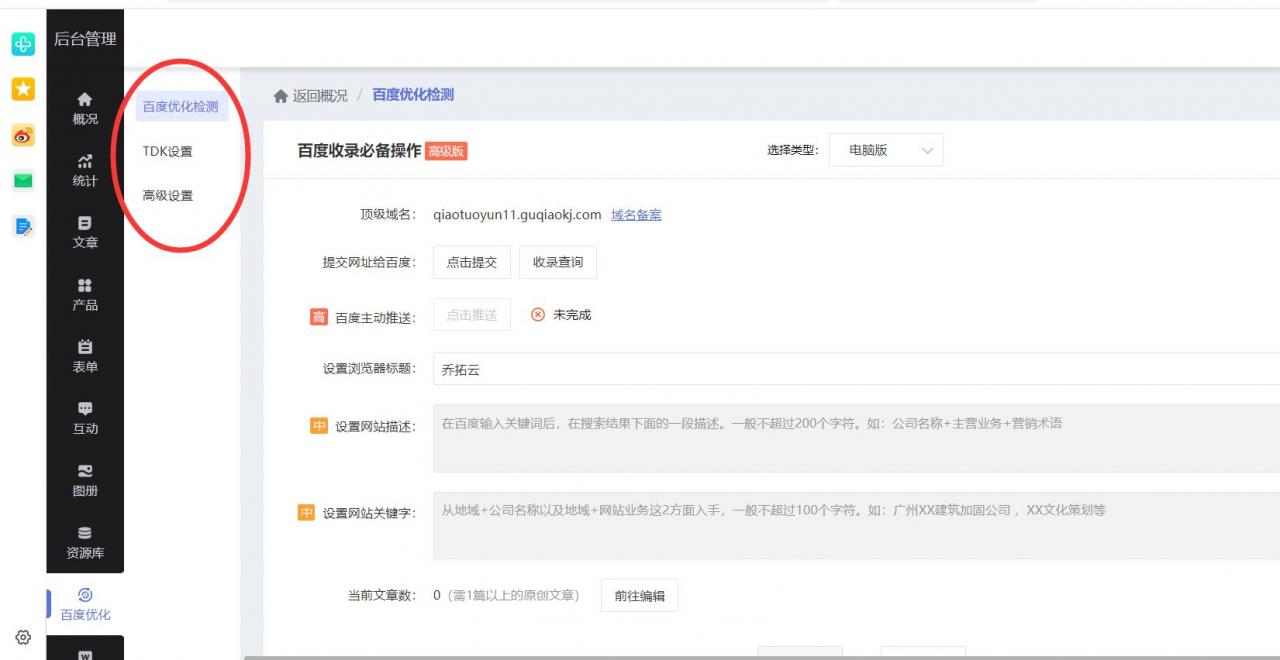Select the 互动 interaction icon
The height and width of the screenshot is (660, 1280).
coord(85,420)
